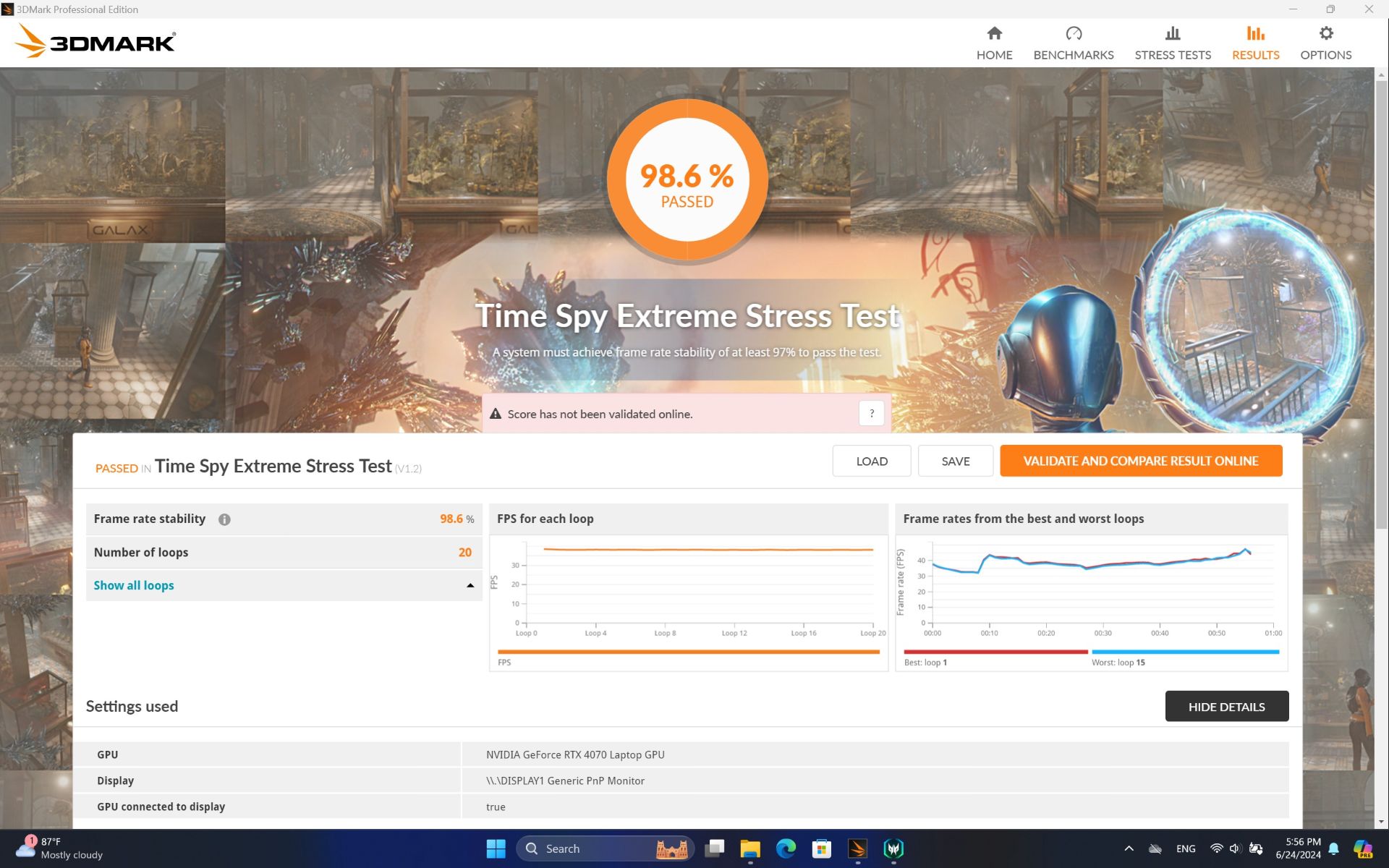Click the Frame rate stability value 98.6 %
Image resolution: width=1389 pixels, height=868 pixels.
[x=457, y=519]
